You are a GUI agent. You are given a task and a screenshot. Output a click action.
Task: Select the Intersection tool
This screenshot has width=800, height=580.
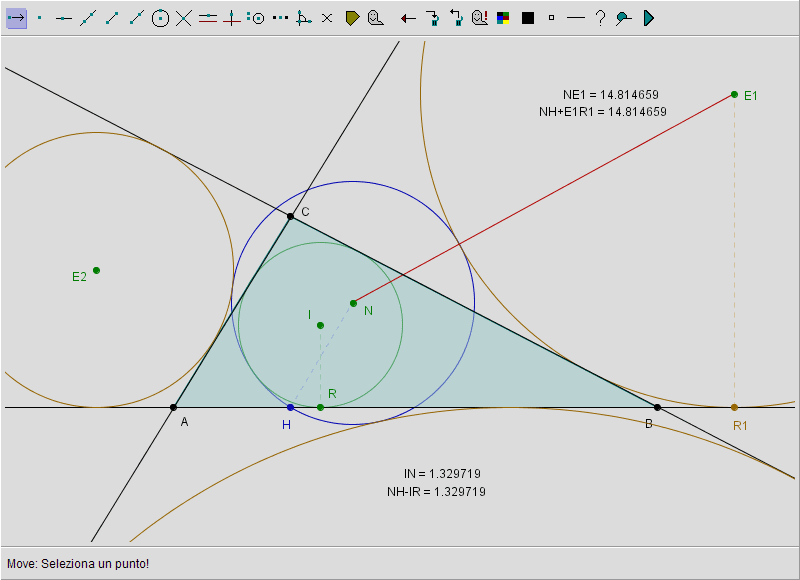[x=184, y=18]
